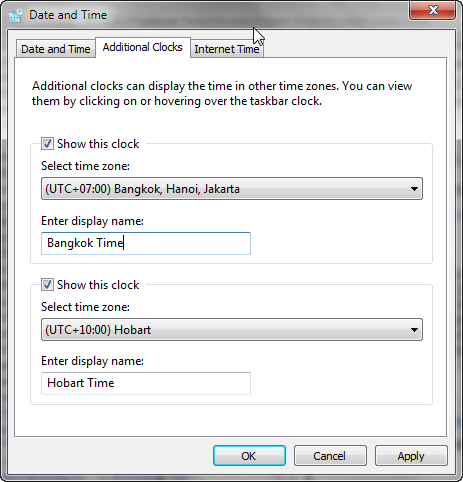Screen dimensions: 463x482
Task: Click the first Select time zone label
Action: (x=85, y=166)
